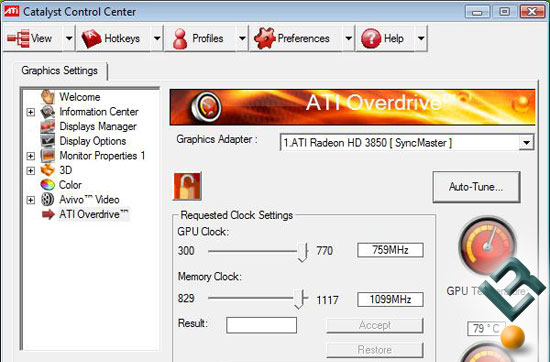Select Color in the settings tree
Image resolution: width=550 pixels, height=362 pixels.
pyautogui.click(x=70, y=185)
